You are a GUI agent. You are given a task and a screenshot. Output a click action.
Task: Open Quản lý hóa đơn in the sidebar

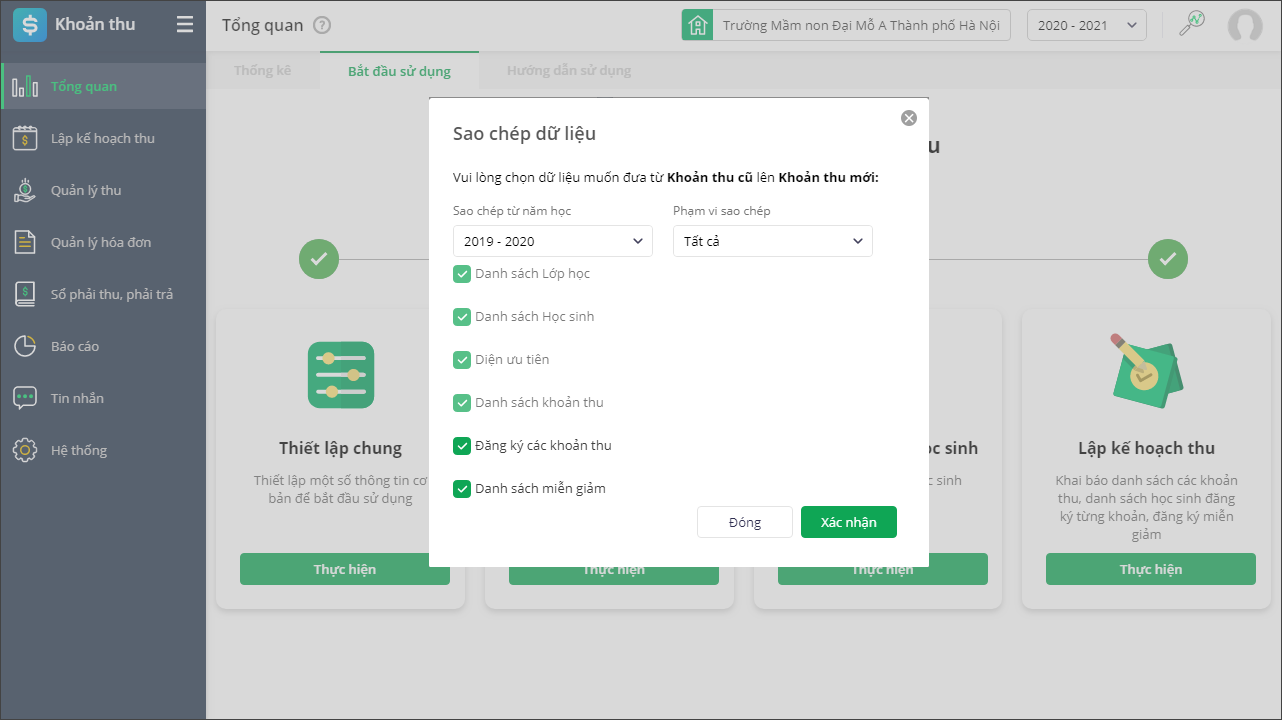click(x=101, y=242)
